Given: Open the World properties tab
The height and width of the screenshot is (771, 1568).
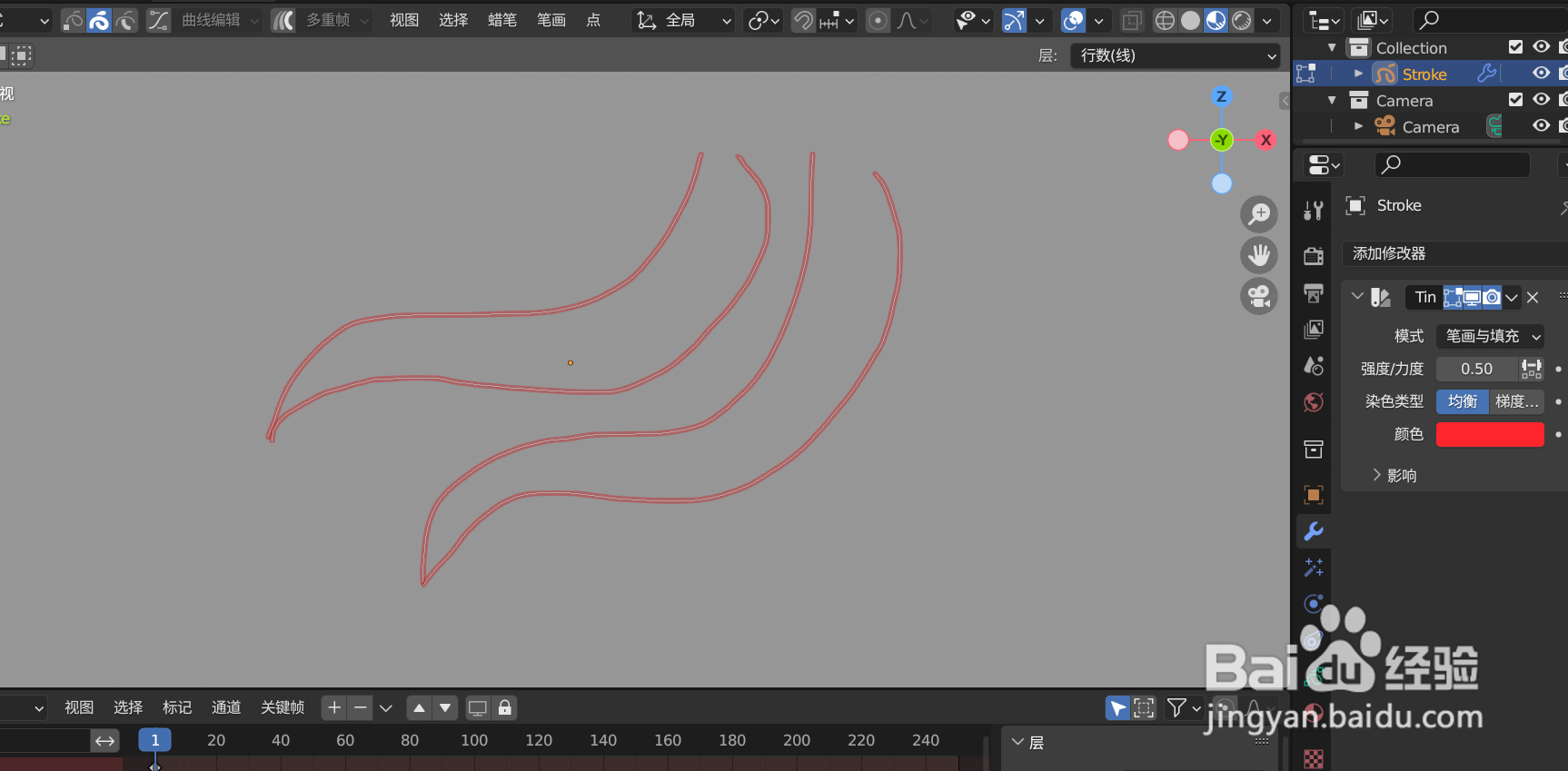Looking at the screenshot, I should tap(1314, 402).
